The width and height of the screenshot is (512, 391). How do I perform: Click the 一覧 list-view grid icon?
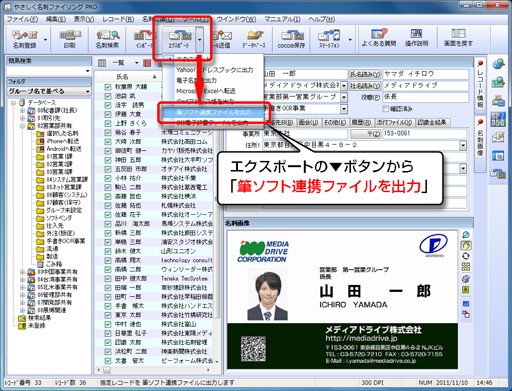tap(102, 63)
